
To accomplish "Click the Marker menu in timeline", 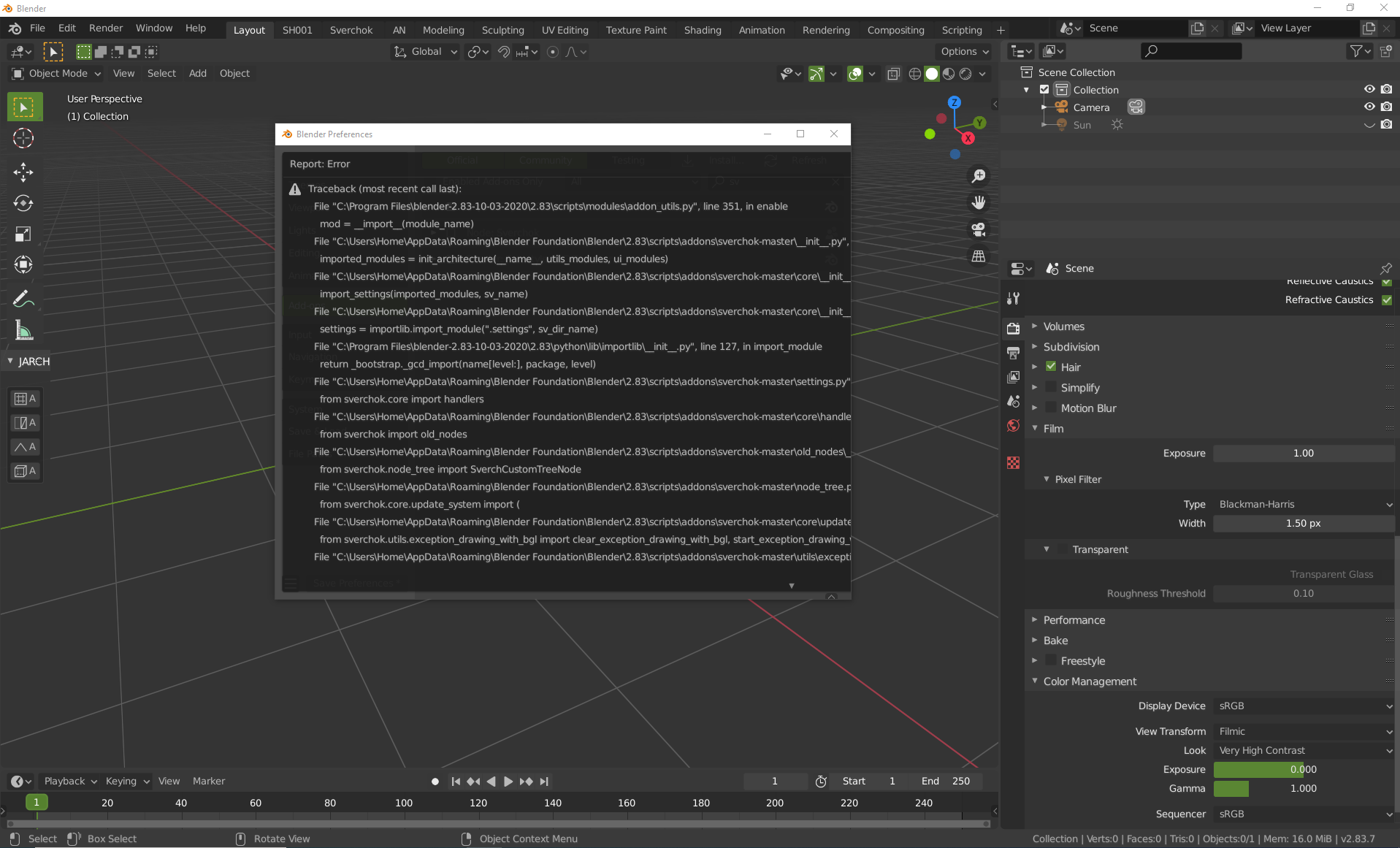I will tap(209, 782).
